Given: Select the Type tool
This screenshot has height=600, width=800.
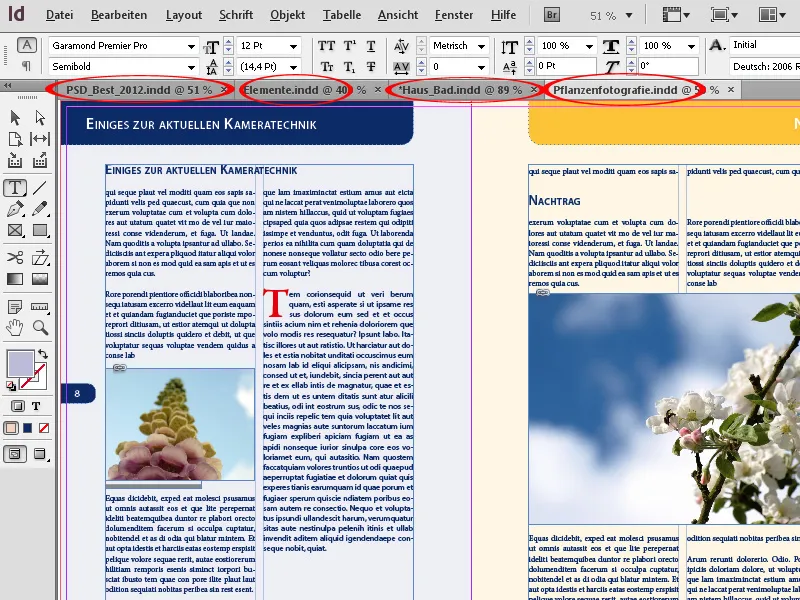Looking at the screenshot, I should click(15, 188).
